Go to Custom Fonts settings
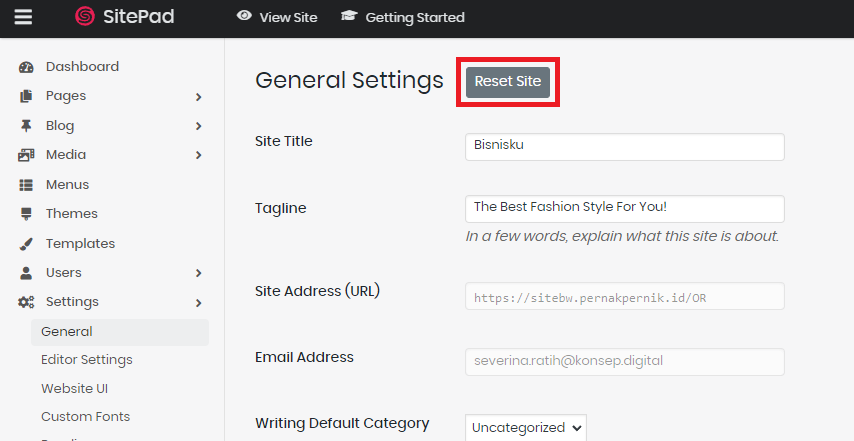 [85, 416]
